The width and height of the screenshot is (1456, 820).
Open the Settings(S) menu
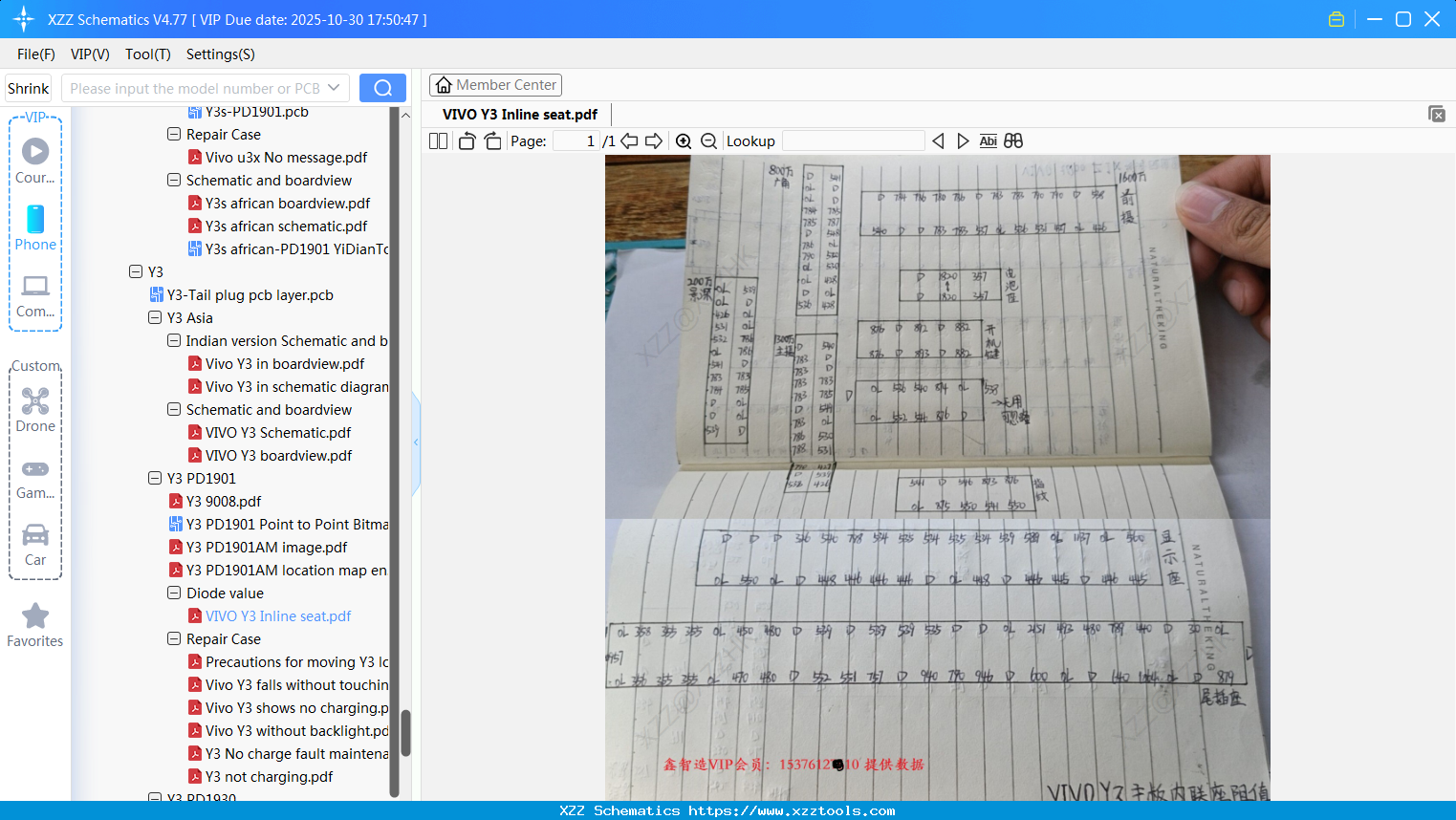coord(221,54)
